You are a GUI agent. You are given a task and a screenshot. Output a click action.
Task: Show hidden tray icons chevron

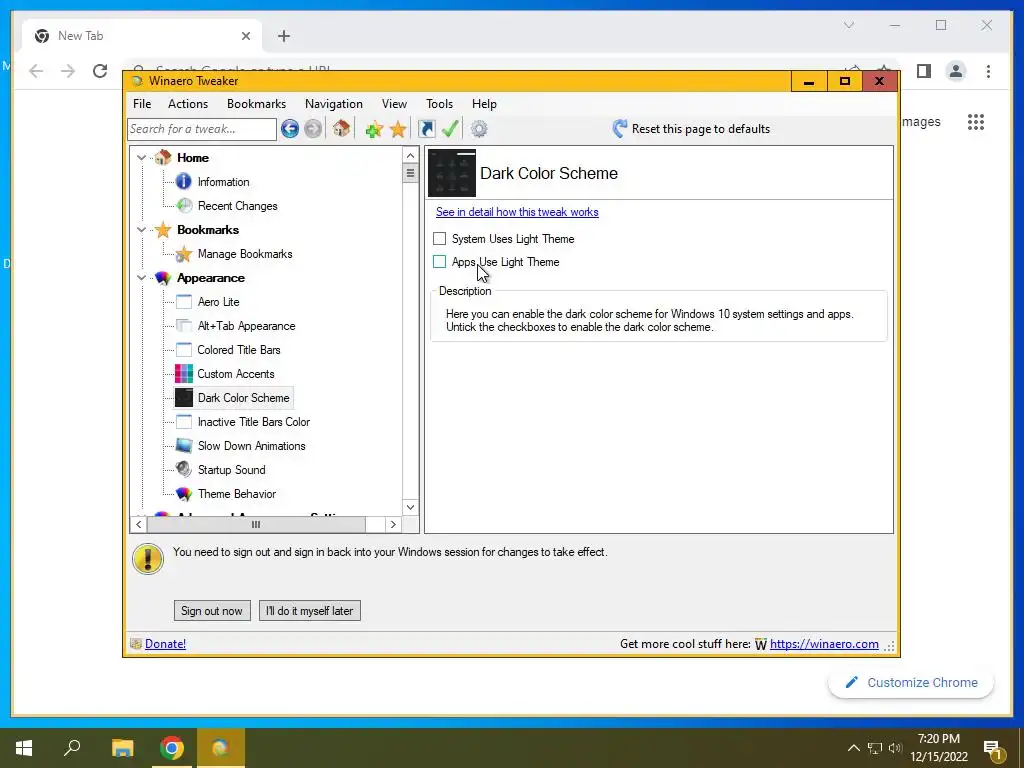(x=854, y=748)
